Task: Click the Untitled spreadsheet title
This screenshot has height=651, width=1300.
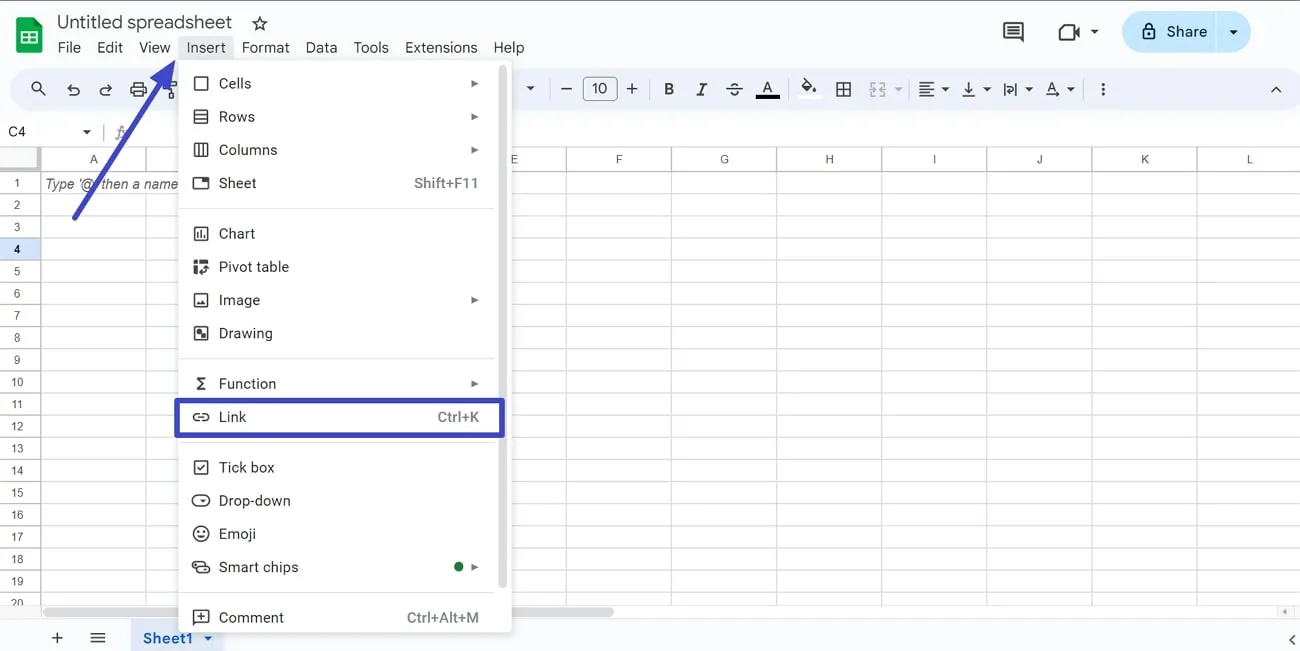Action: pyautogui.click(x=144, y=22)
